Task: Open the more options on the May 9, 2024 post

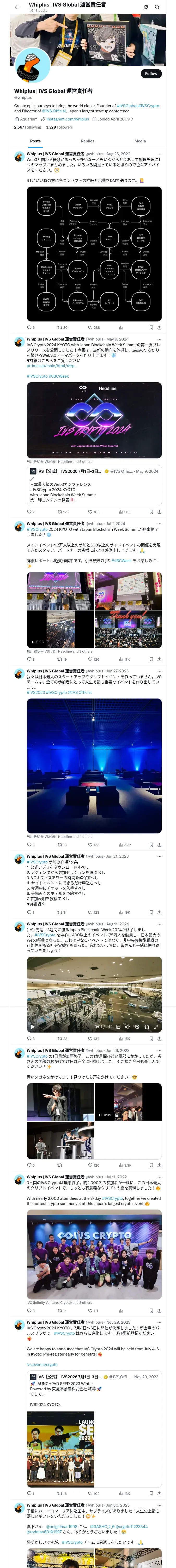Action: (160, 339)
